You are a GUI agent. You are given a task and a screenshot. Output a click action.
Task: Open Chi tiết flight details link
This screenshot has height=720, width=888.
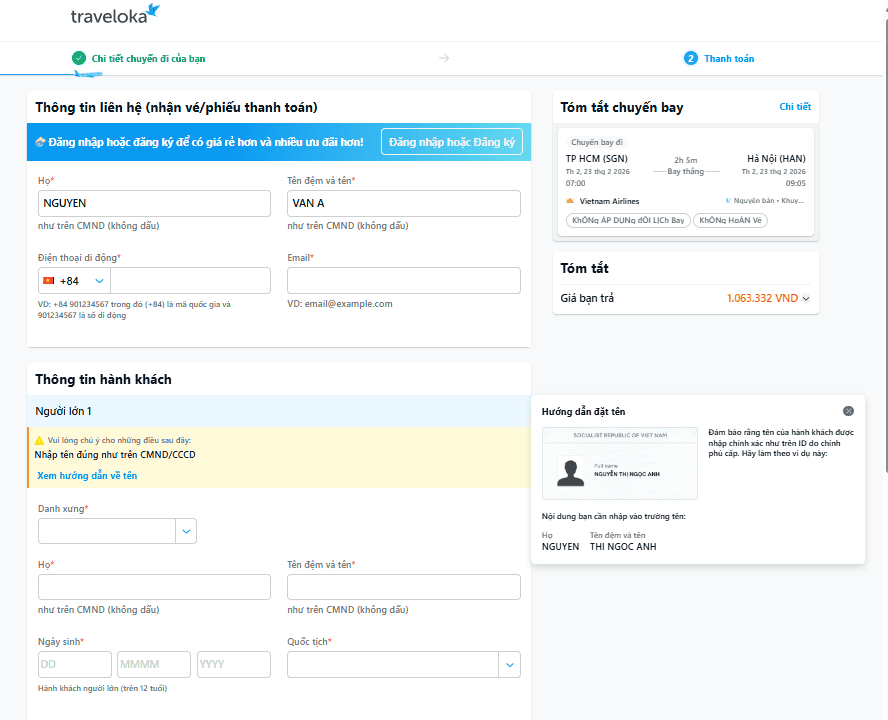[795, 107]
